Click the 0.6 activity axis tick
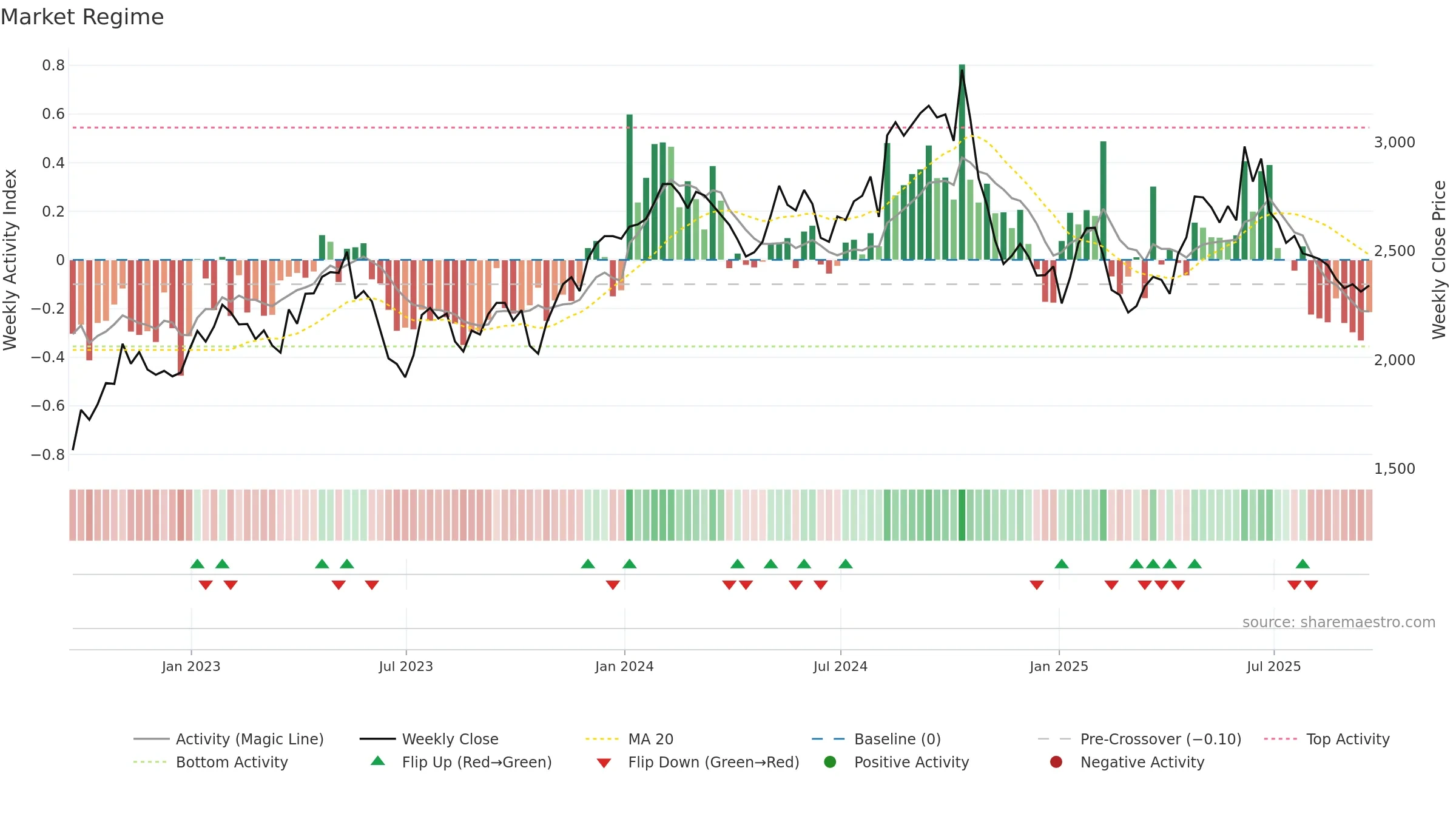1456x819 pixels. tap(53, 113)
